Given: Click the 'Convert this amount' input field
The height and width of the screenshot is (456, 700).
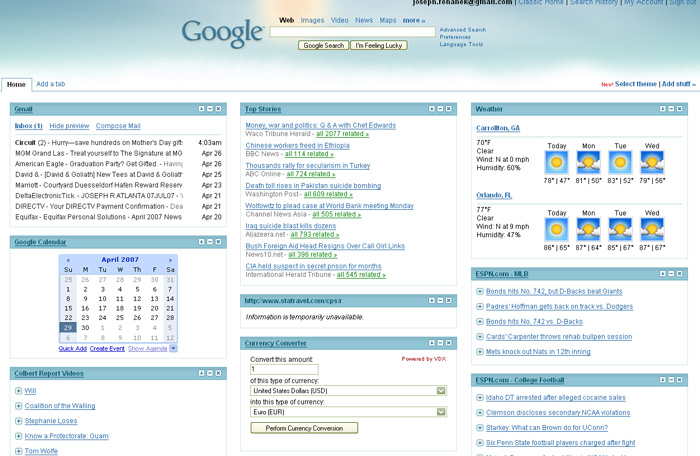Looking at the screenshot, I should [x=284, y=369].
